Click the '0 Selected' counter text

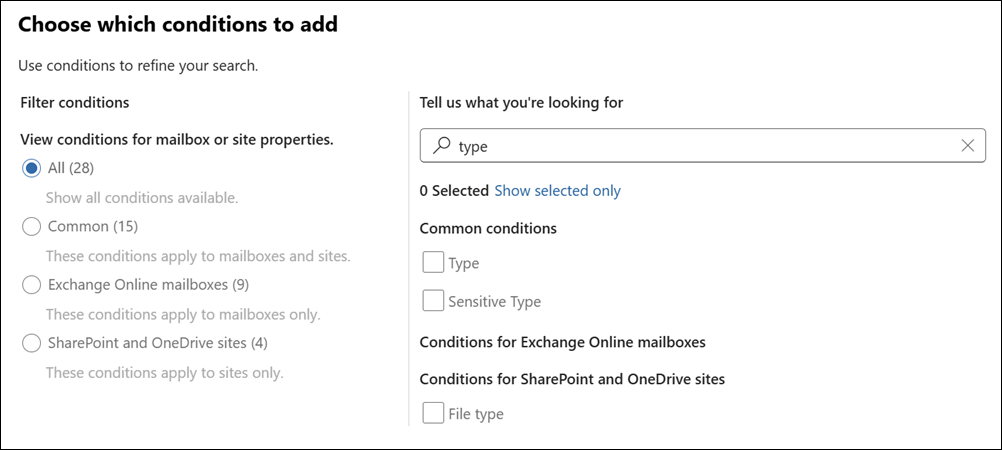click(x=454, y=190)
